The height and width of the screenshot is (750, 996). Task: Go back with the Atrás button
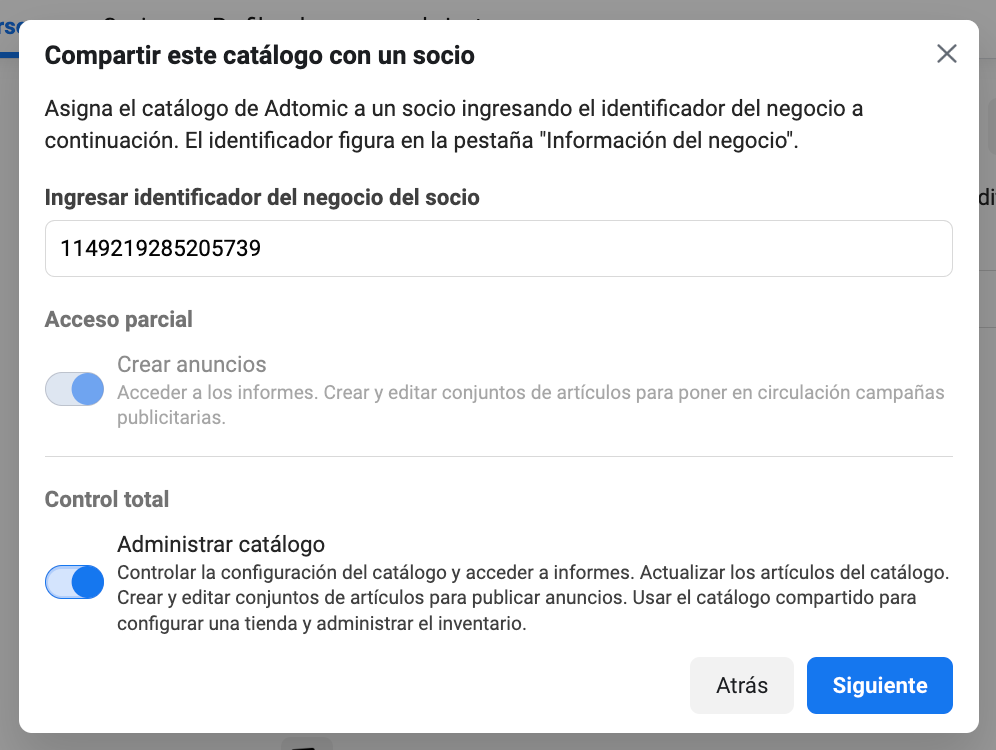pos(742,685)
